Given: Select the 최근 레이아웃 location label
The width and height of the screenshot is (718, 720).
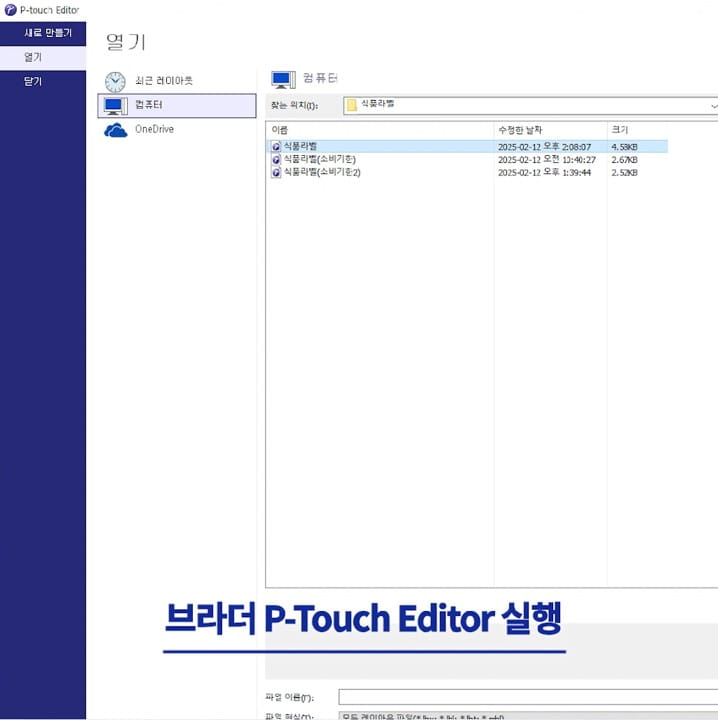Looking at the screenshot, I should click(x=164, y=81).
